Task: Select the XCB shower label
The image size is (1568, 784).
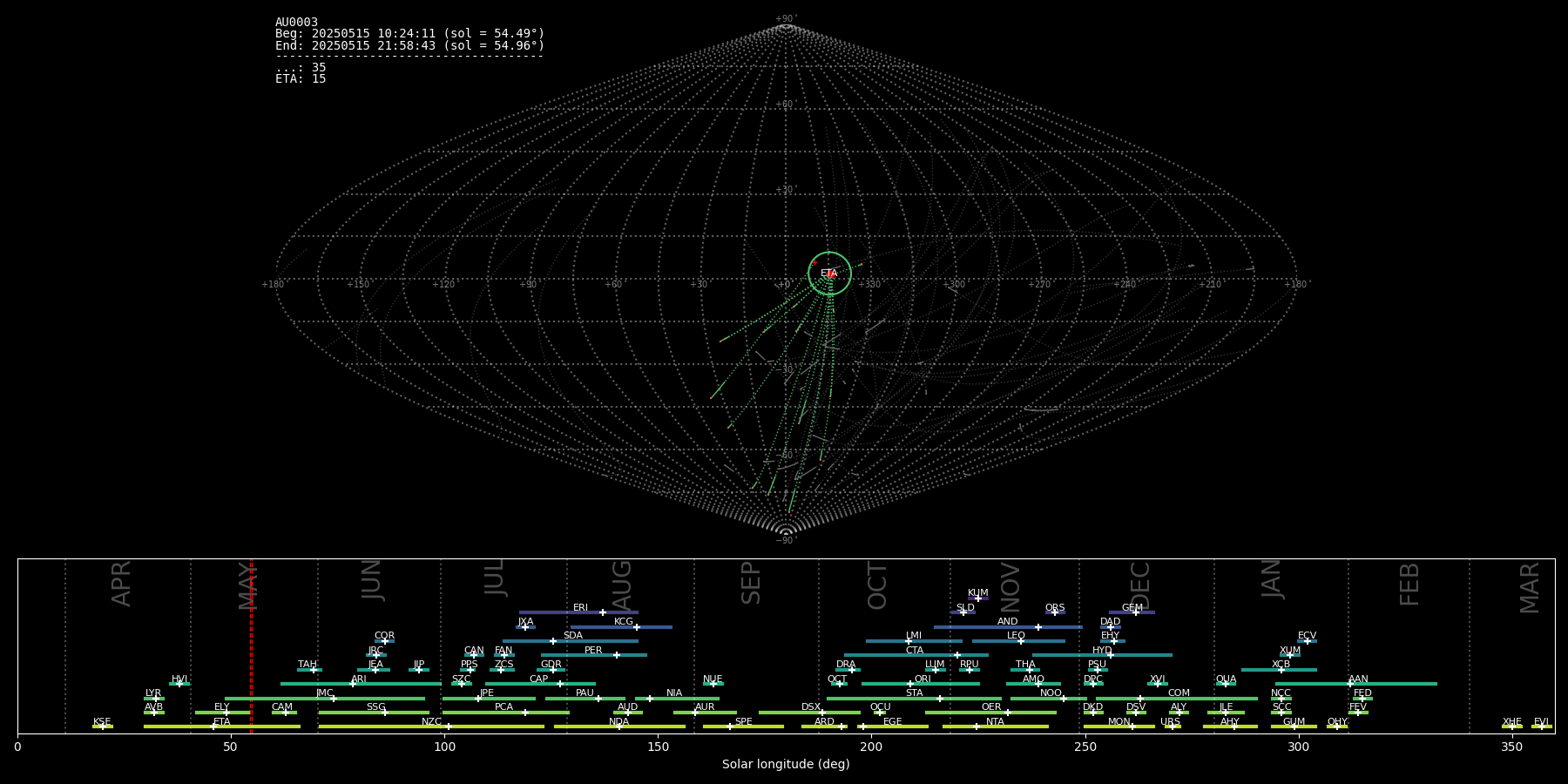Action: [1281, 665]
